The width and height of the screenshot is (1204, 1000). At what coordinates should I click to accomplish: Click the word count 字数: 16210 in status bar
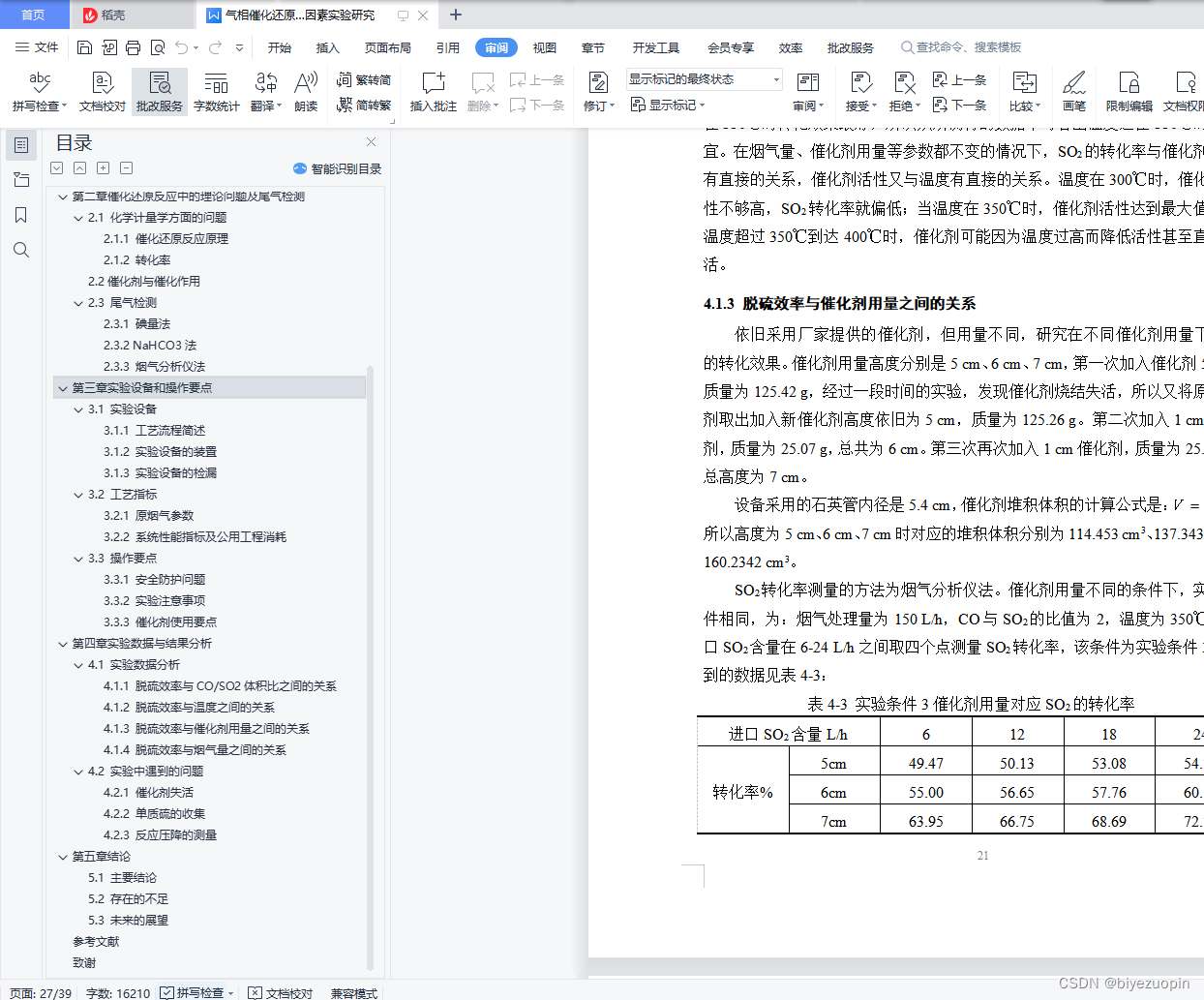pos(118,992)
